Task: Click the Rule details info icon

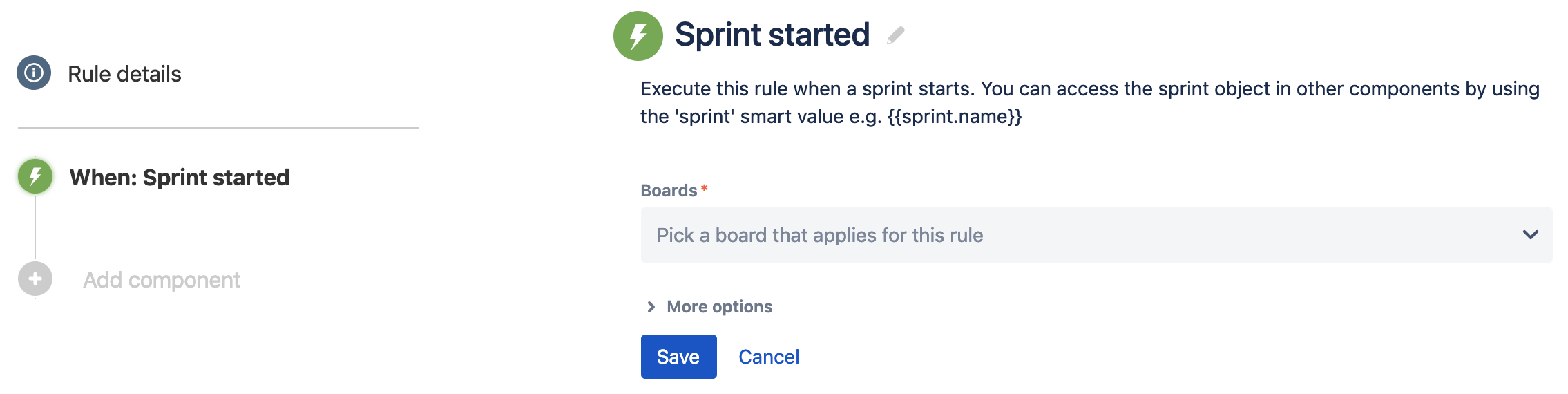Action: click(x=34, y=73)
